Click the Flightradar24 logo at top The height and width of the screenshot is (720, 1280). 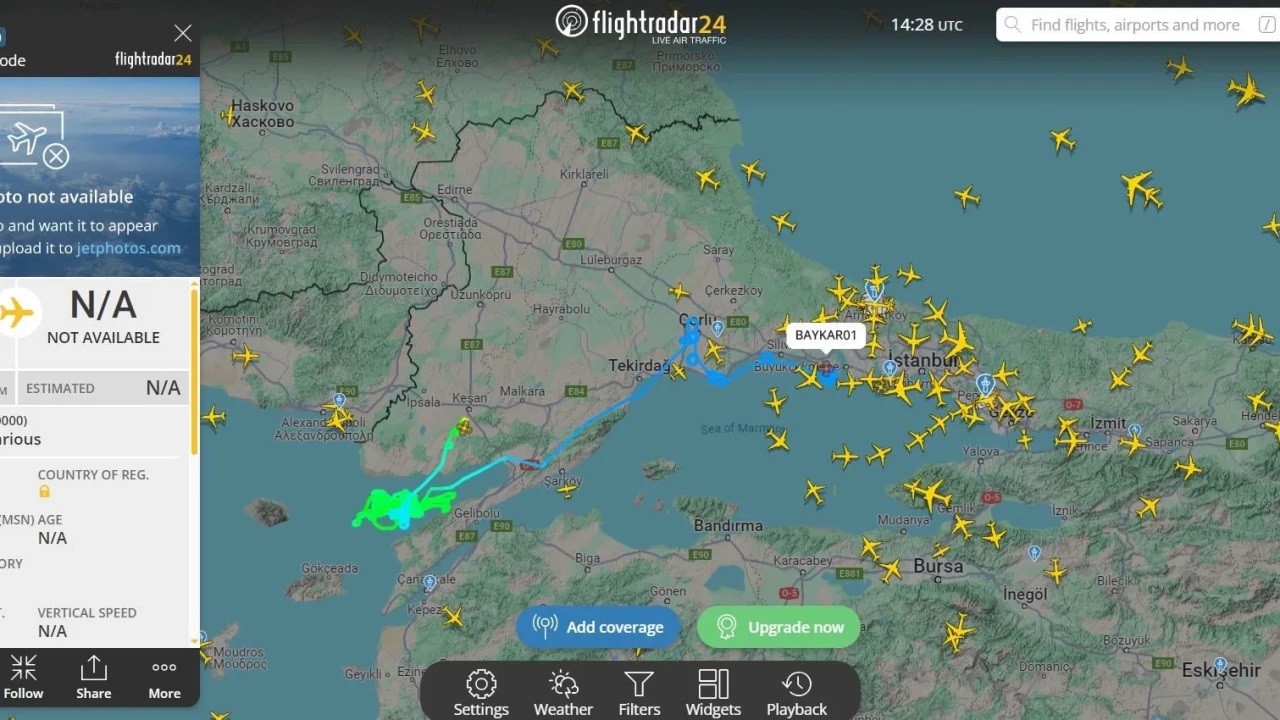[641, 24]
